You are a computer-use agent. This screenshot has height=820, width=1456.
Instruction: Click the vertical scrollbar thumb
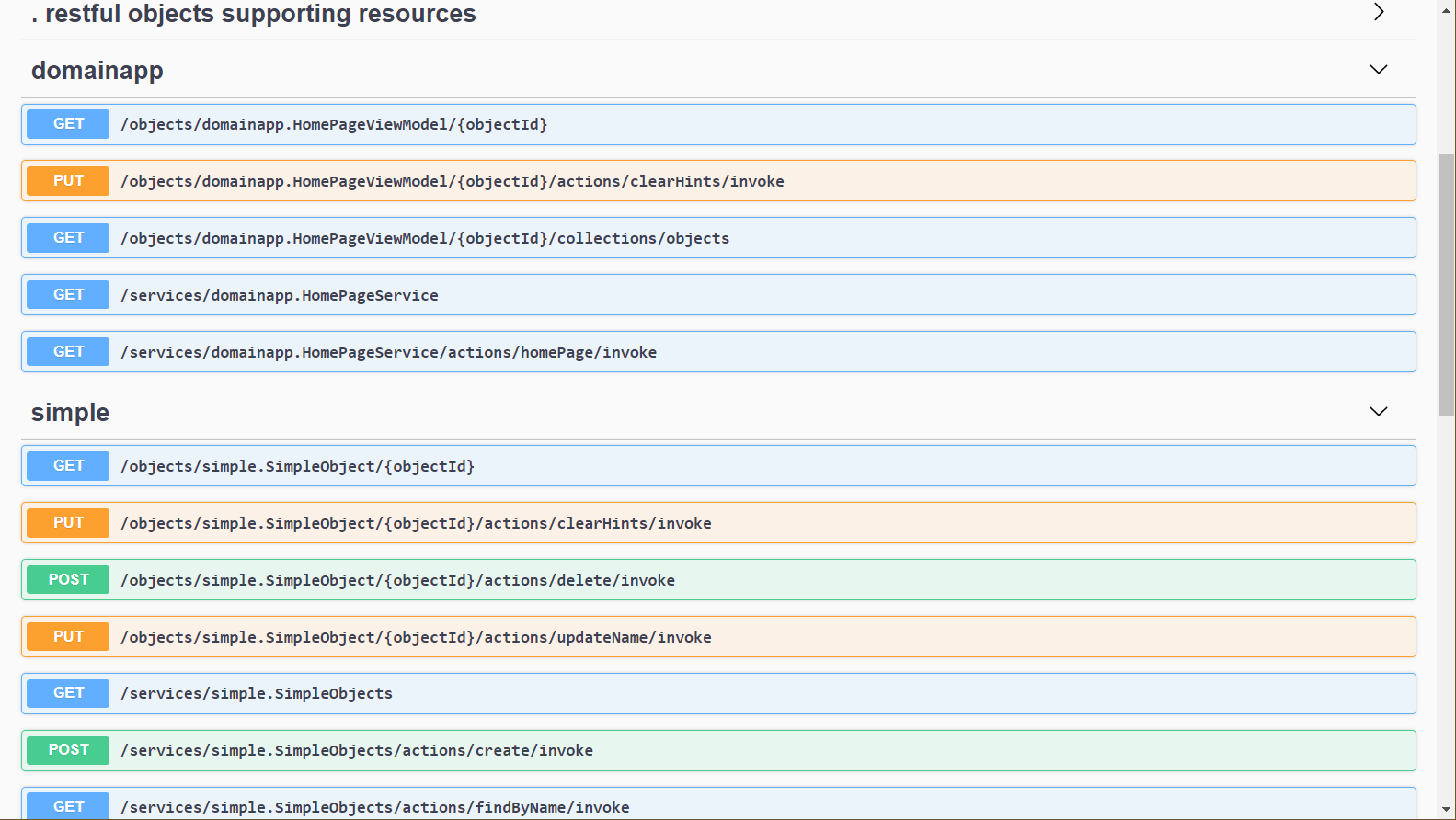(1447, 285)
